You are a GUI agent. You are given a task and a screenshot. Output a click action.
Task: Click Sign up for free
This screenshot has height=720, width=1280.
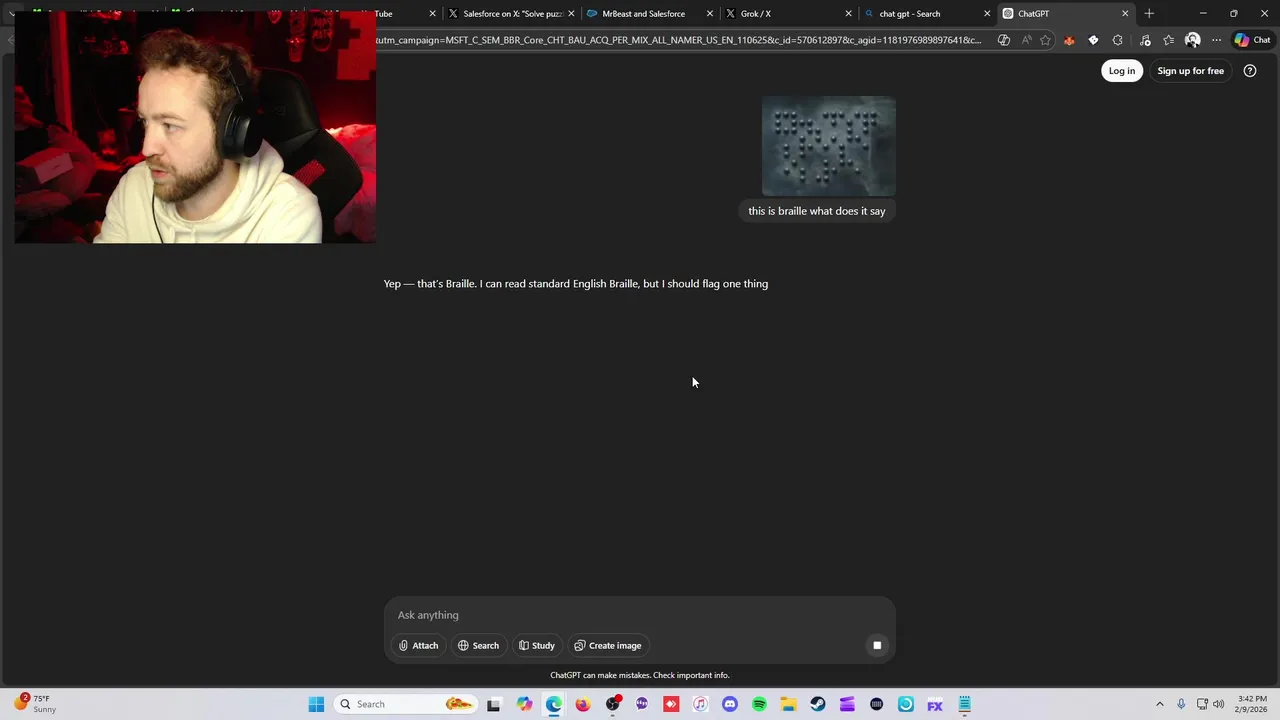click(1190, 71)
